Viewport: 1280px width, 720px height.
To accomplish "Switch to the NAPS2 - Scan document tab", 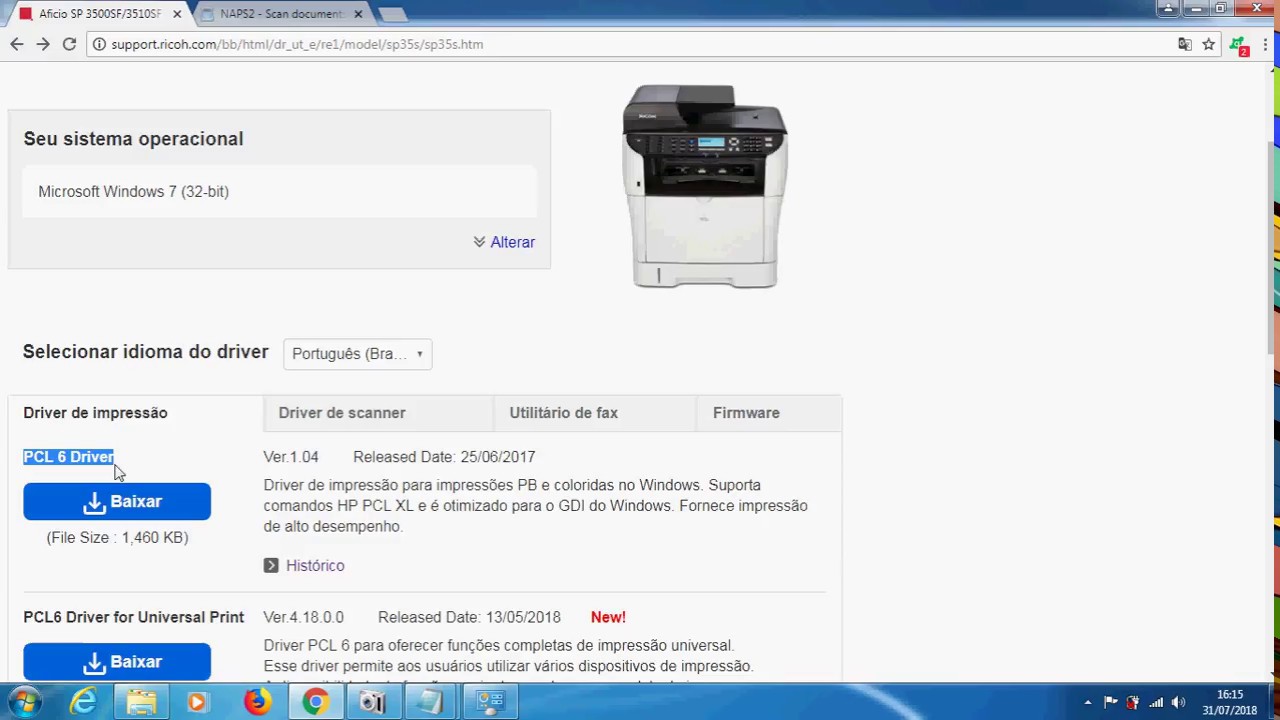I will (280, 14).
